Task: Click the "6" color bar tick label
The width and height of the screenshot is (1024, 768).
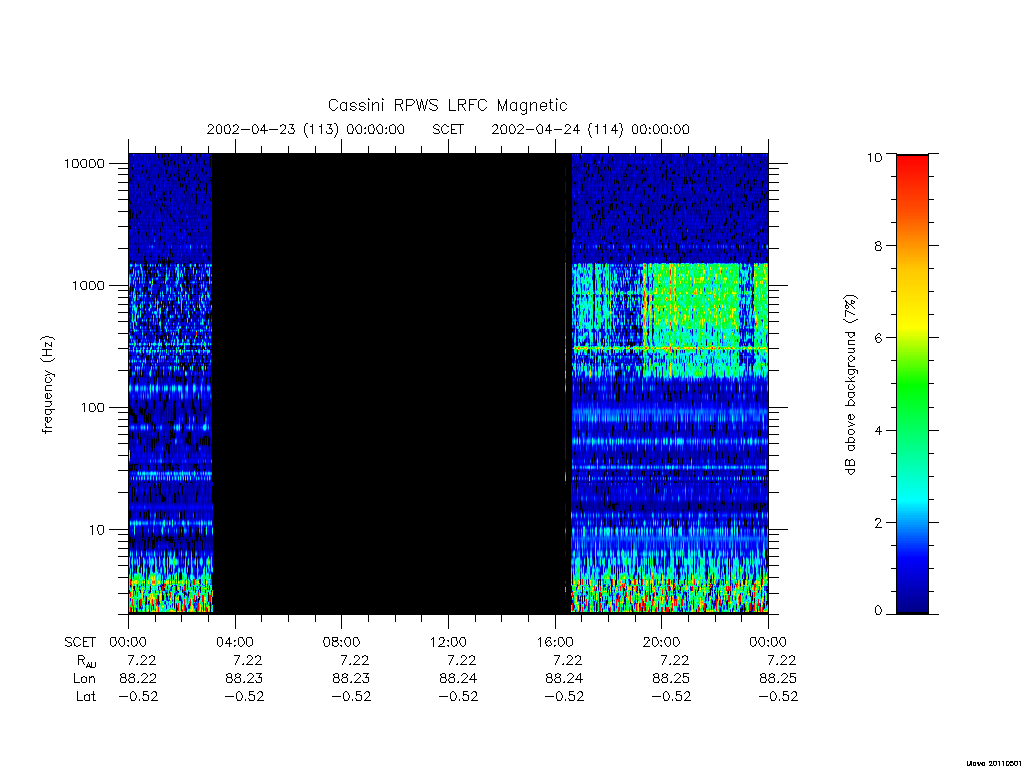Action: tap(878, 338)
